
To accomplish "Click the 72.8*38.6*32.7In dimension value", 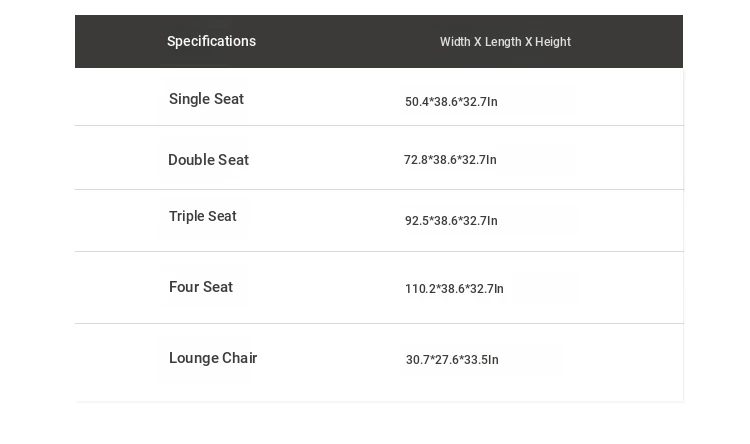I will click(450, 160).
